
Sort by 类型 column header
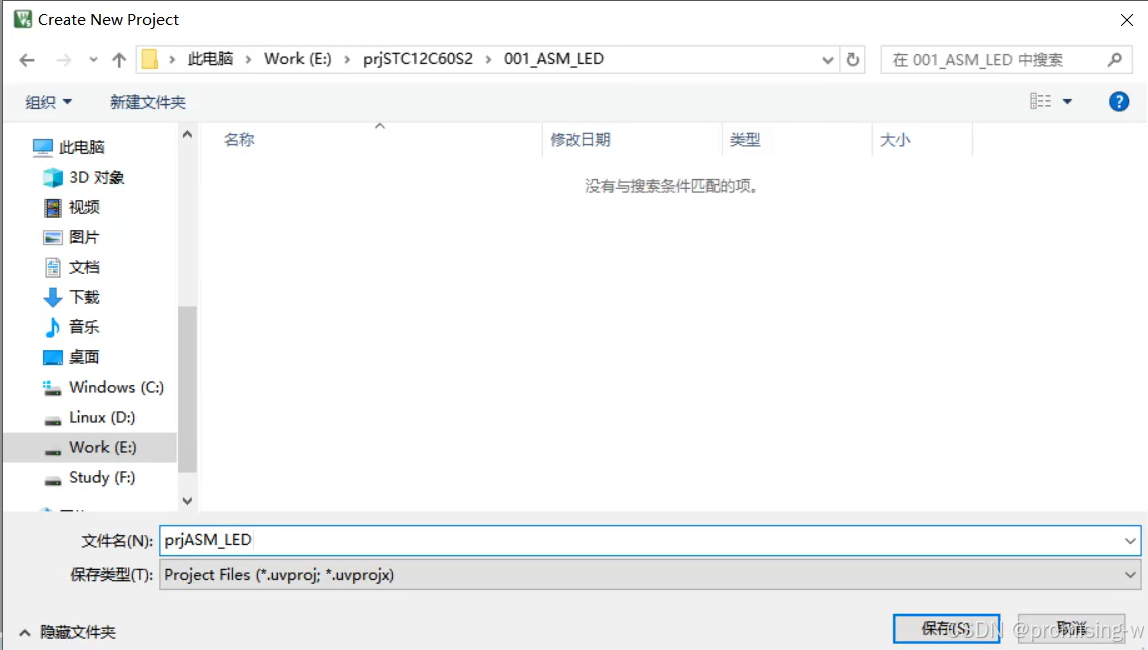pyautogui.click(x=745, y=140)
